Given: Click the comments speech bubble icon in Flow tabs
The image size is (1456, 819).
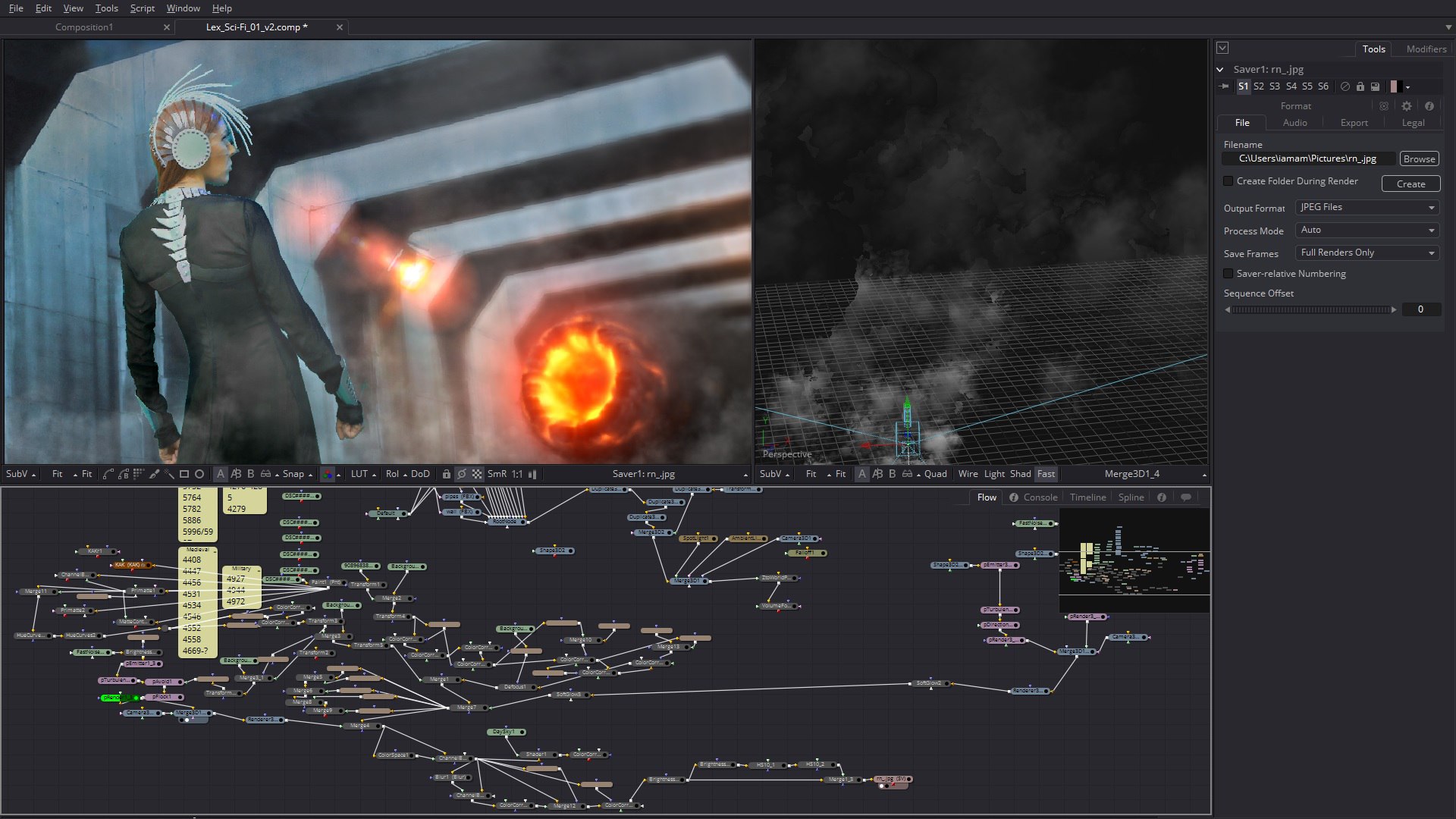Looking at the screenshot, I should point(1186,497).
